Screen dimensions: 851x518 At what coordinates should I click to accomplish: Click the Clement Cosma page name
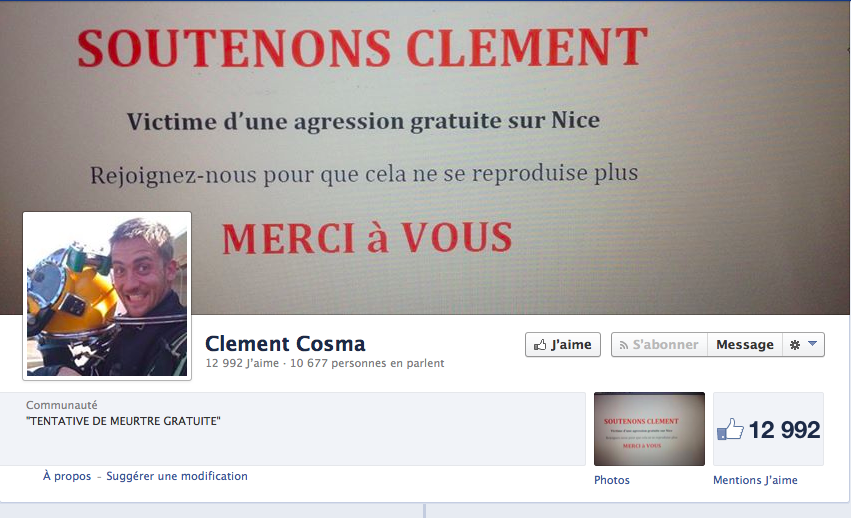coord(285,344)
